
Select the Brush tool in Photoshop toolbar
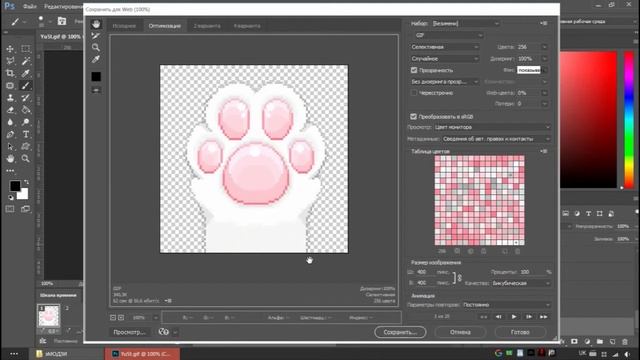coord(25,86)
